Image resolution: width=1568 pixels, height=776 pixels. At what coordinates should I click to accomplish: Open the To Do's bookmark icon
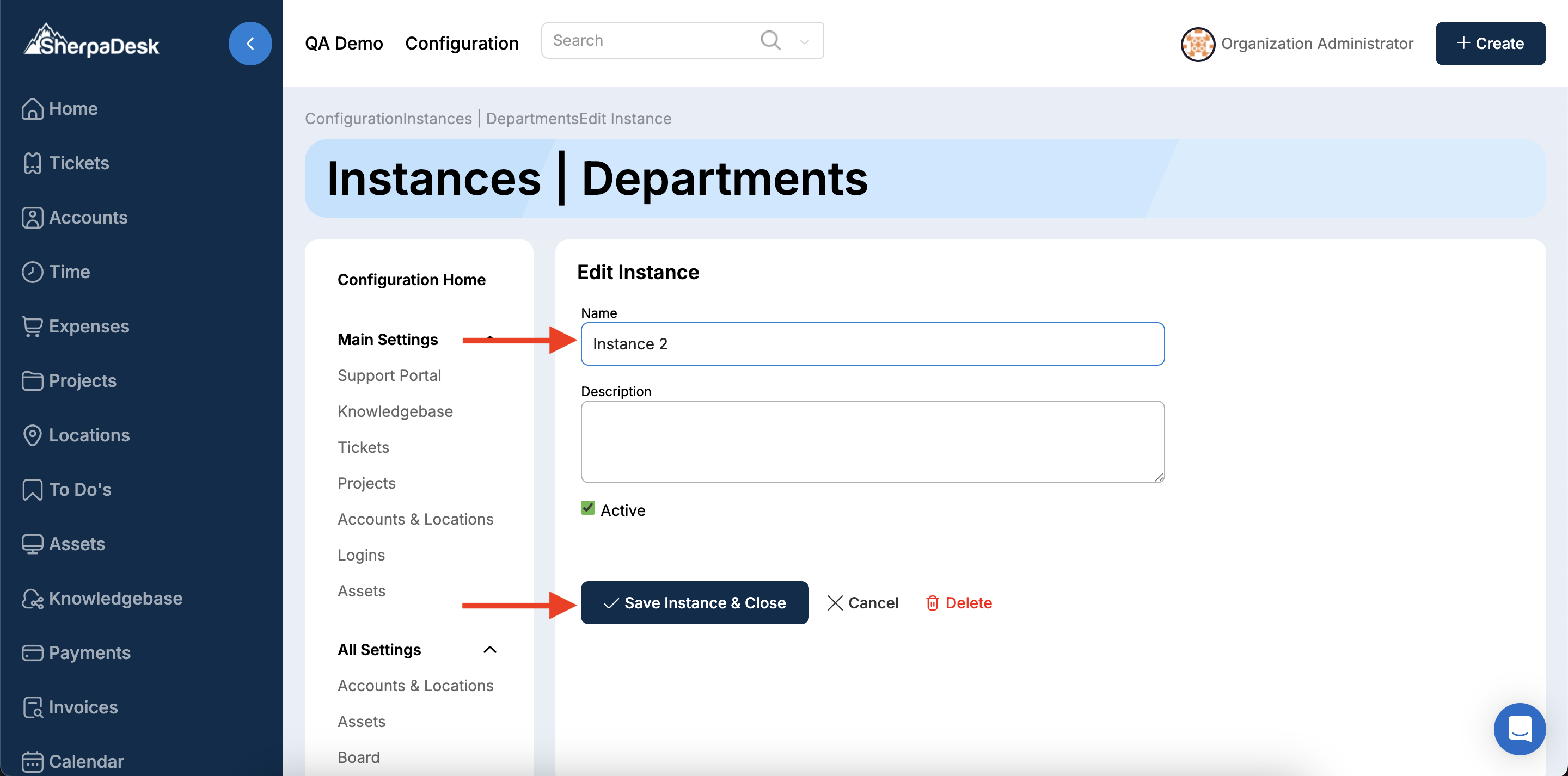tap(32, 489)
